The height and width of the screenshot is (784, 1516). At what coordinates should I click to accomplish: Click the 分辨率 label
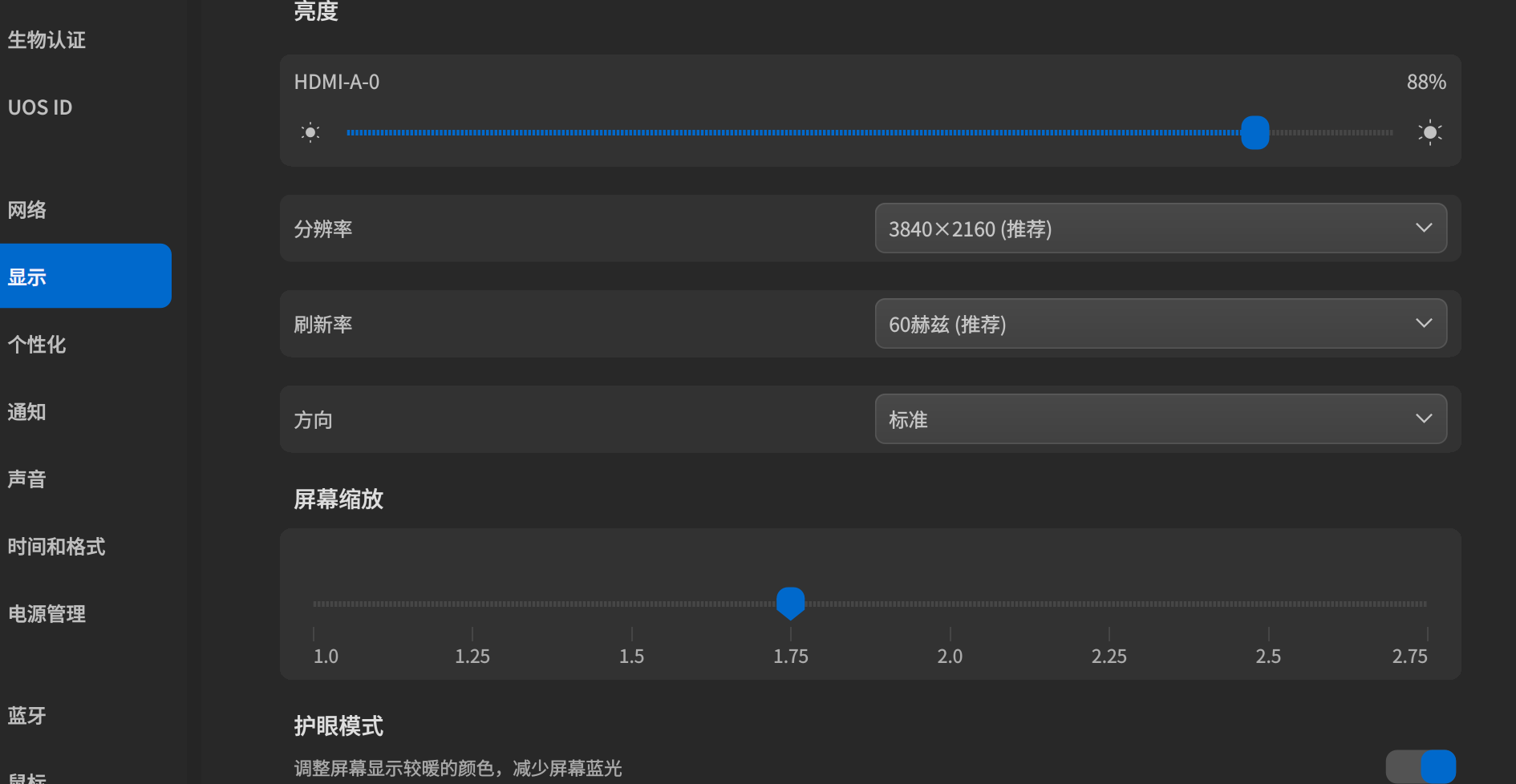(x=323, y=229)
